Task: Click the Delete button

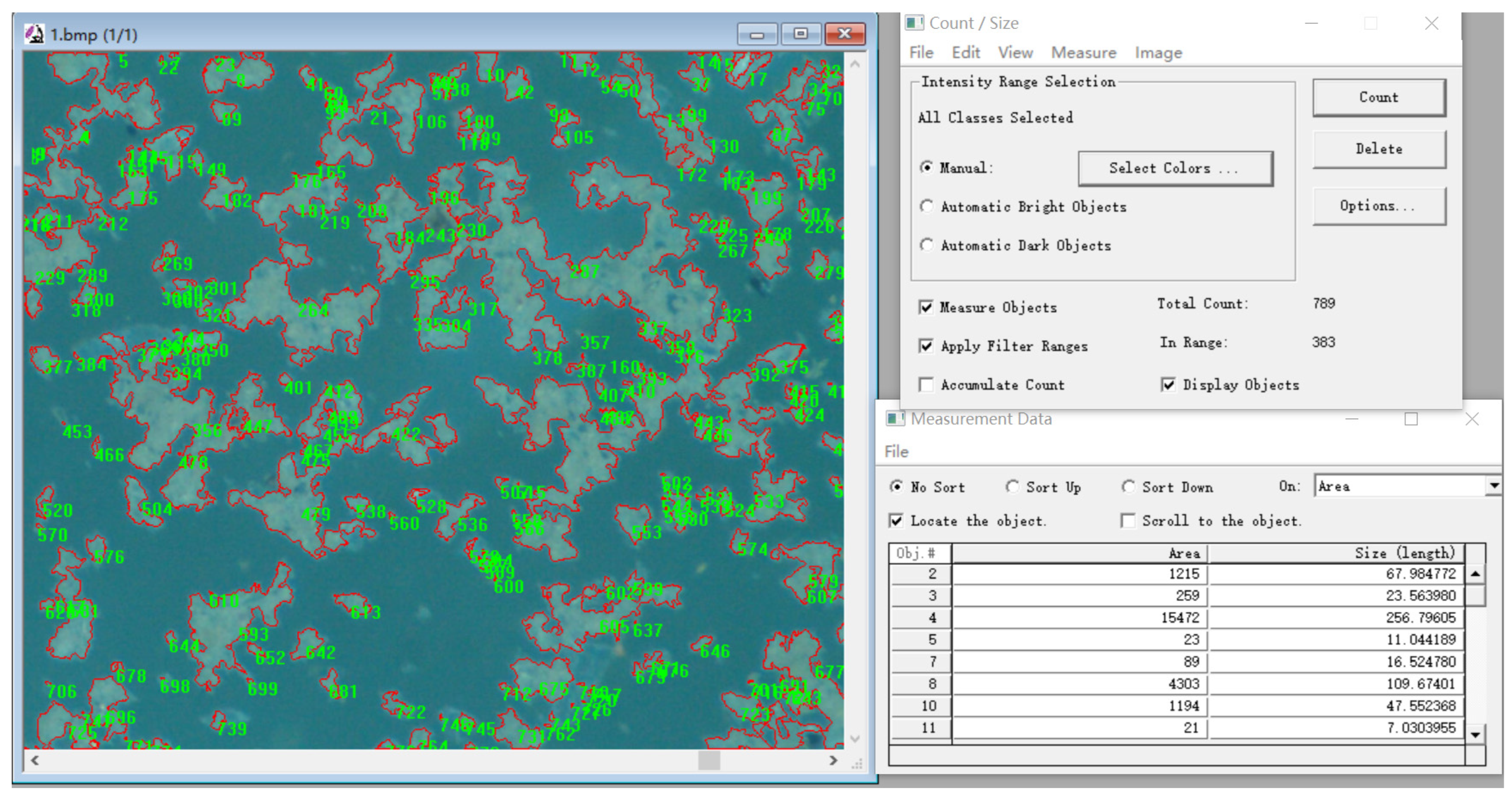Action: [1379, 149]
